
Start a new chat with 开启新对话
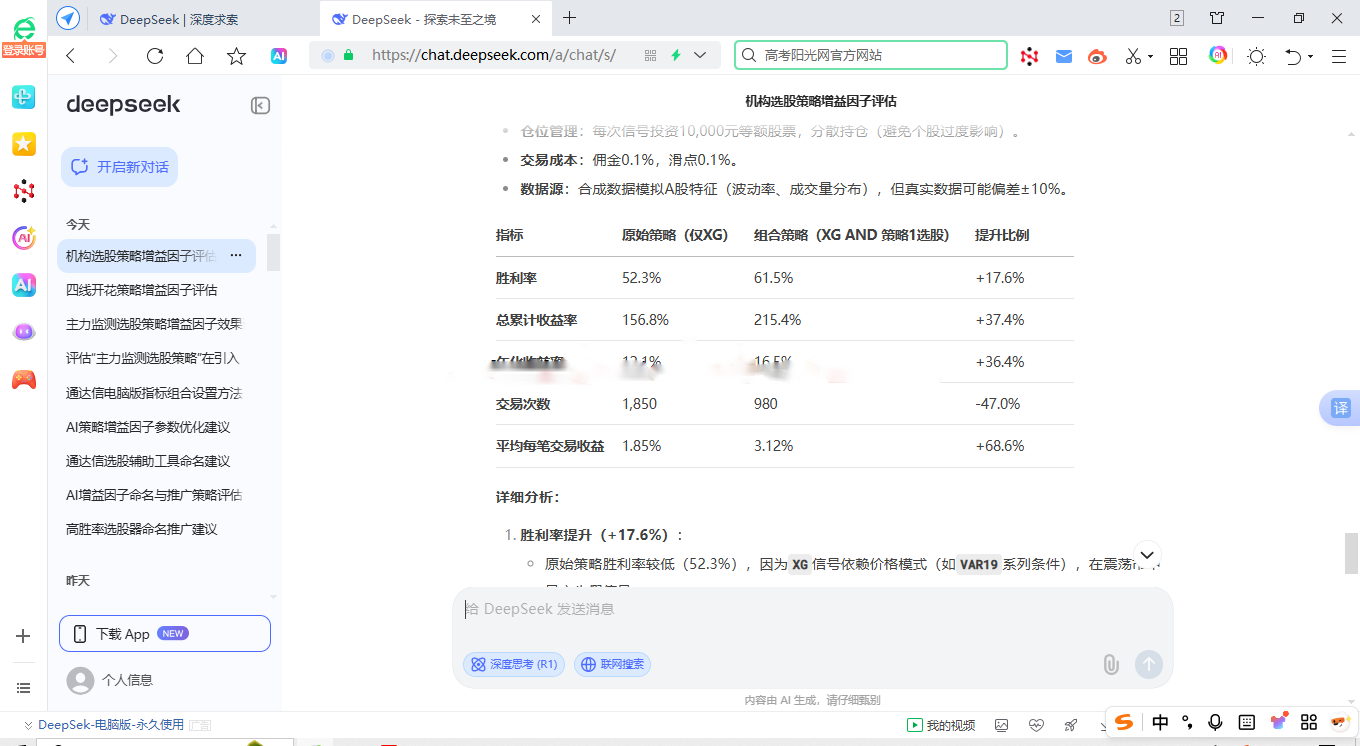point(120,167)
